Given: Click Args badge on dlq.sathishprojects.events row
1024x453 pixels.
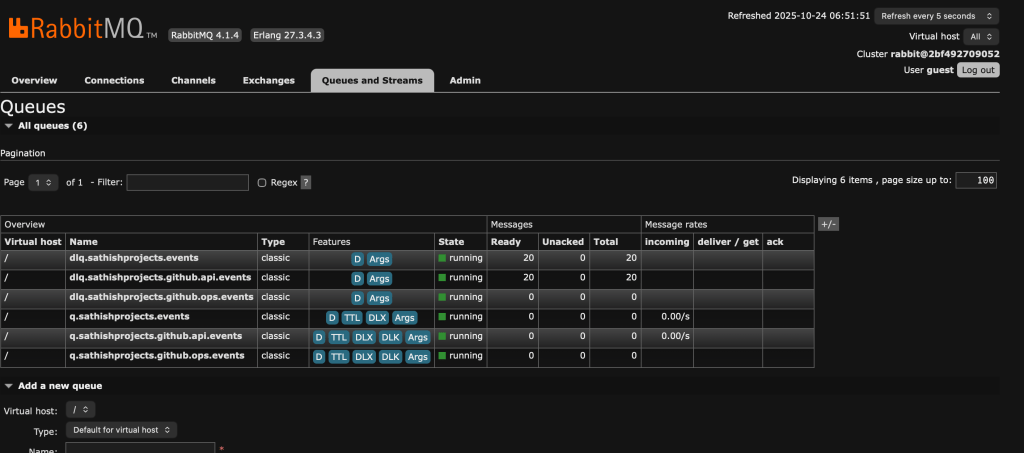Looking at the screenshot, I should point(379,259).
